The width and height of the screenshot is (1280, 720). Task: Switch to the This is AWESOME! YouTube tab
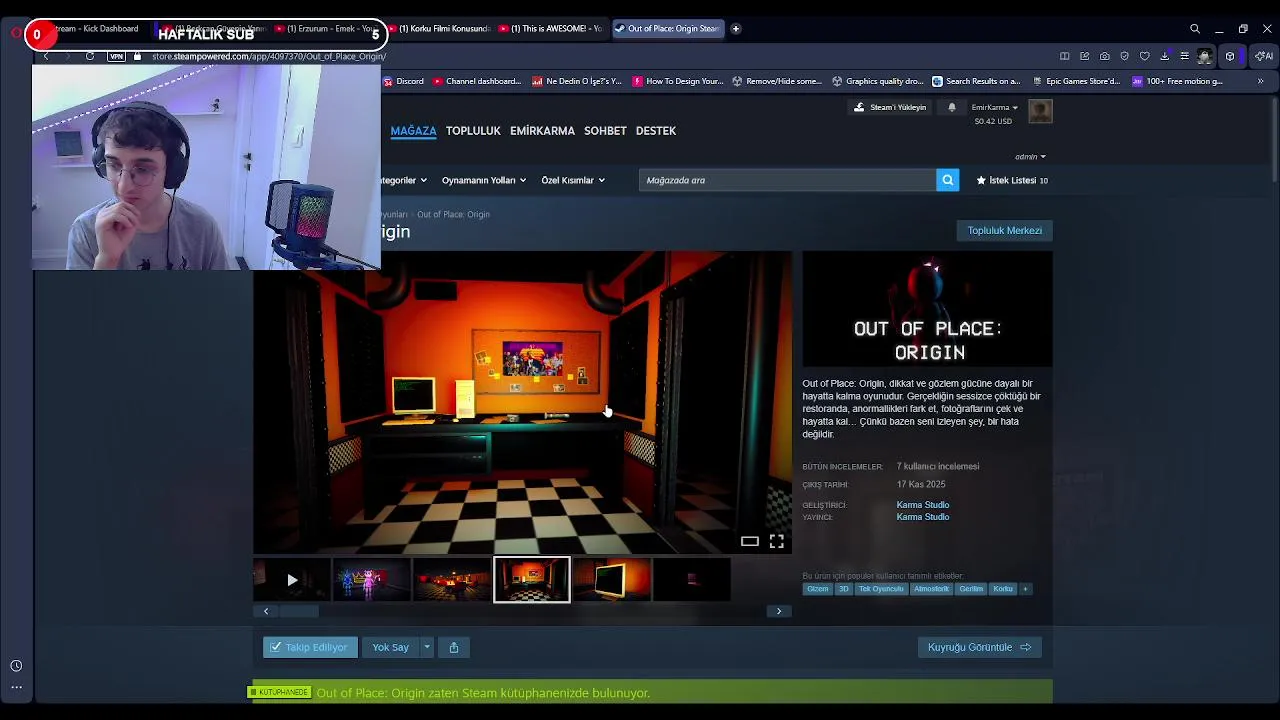pyautogui.click(x=552, y=29)
